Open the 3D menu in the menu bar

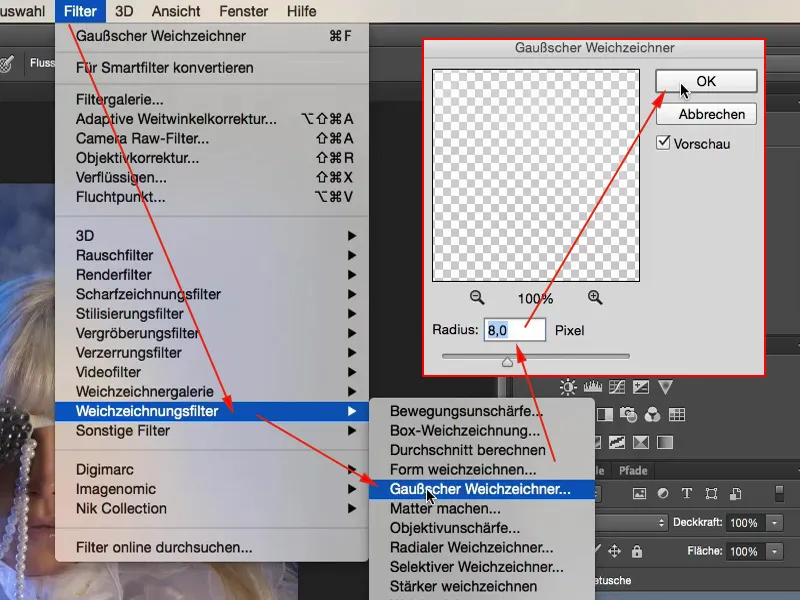click(x=124, y=11)
